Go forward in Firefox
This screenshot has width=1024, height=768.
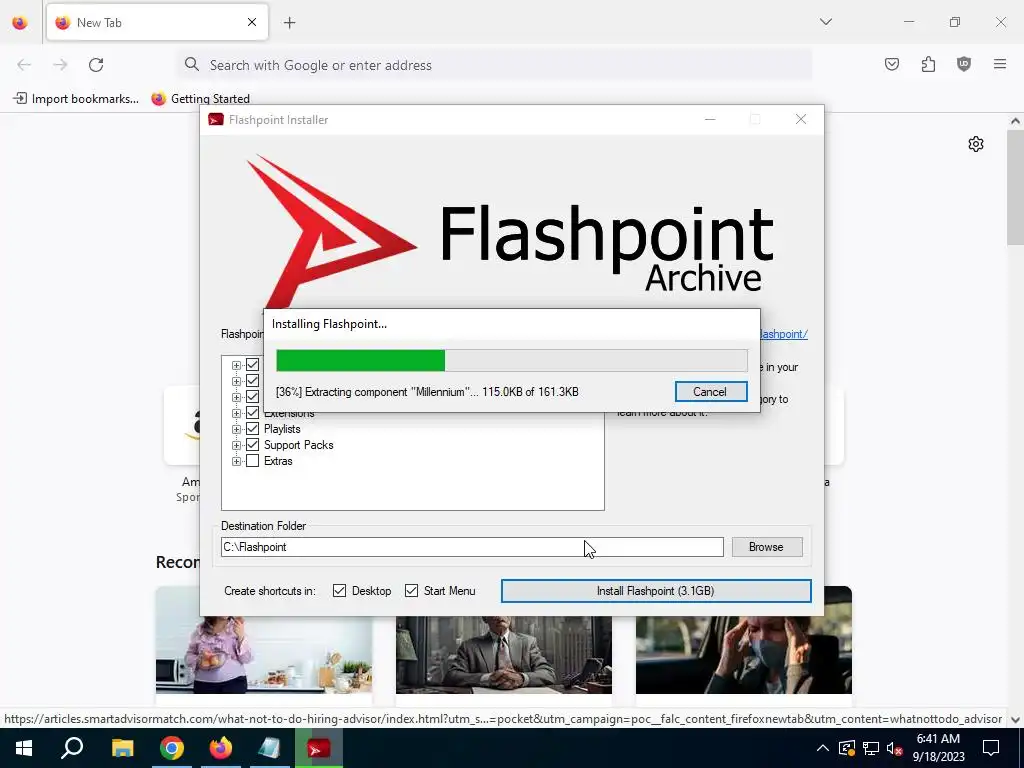(x=60, y=65)
